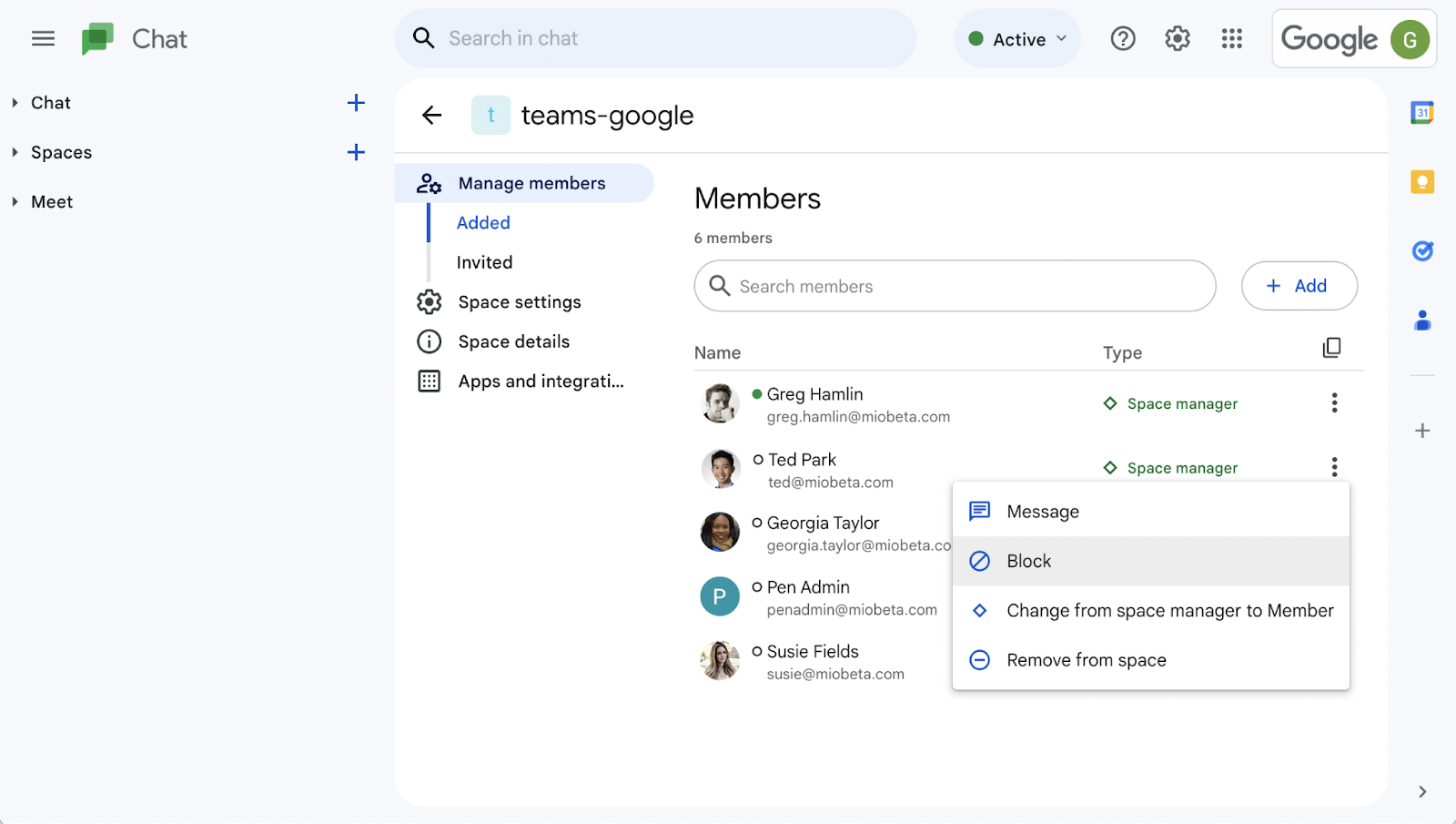The image size is (1456, 824).
Task: Open Apps and integrations
Action: point(541,381)
